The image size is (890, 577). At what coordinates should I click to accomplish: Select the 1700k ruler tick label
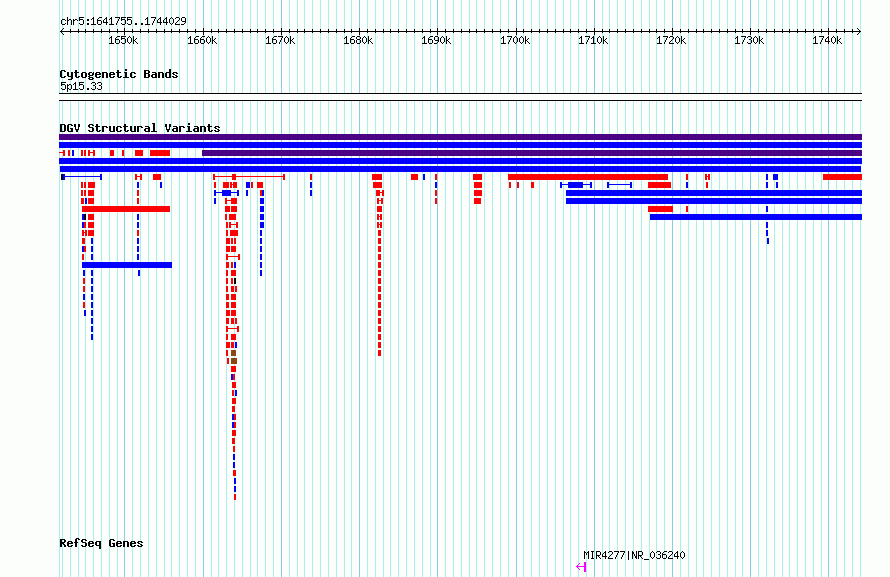click(x=514, y=41)
